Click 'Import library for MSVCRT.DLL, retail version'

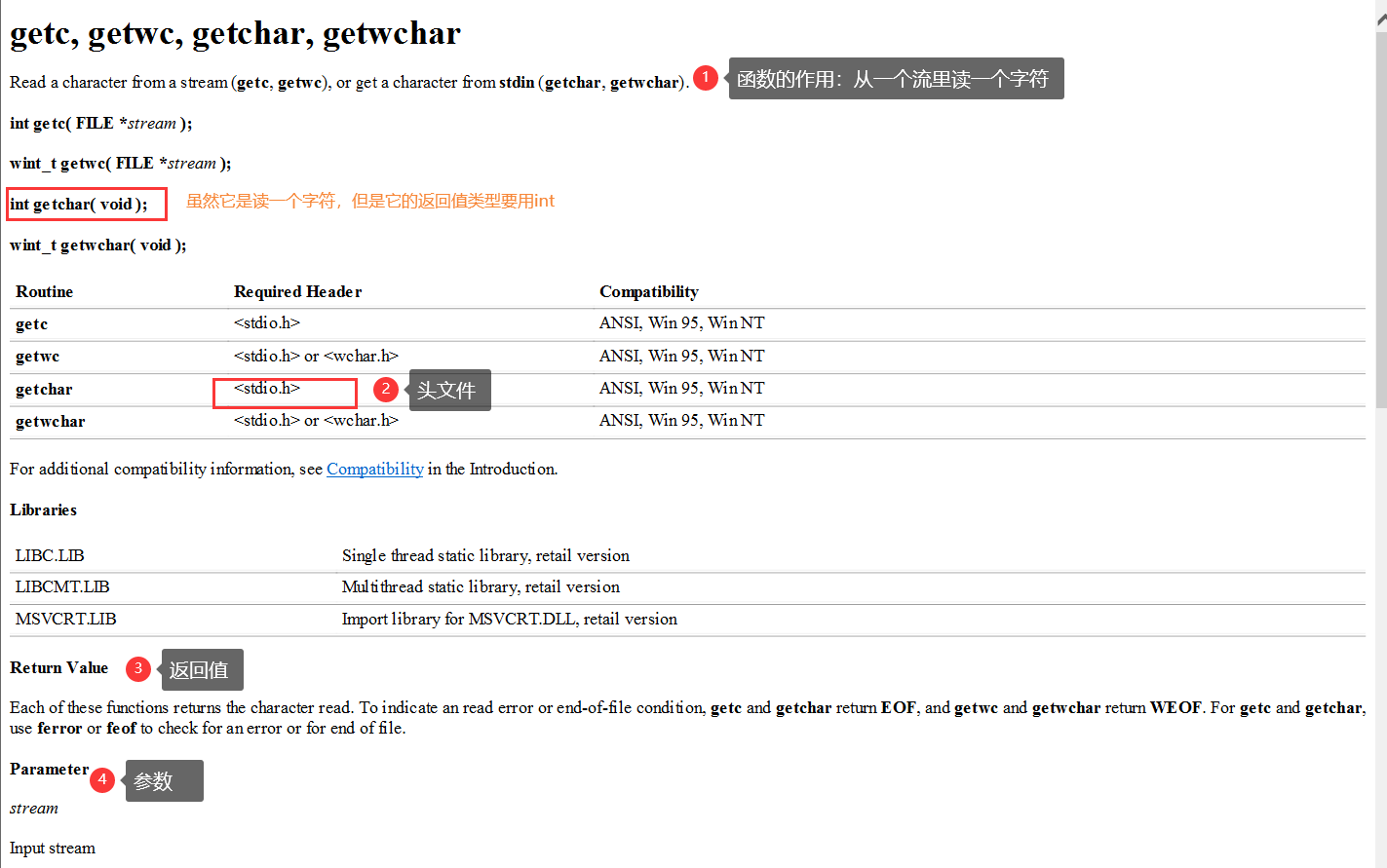tap(510, 620)
